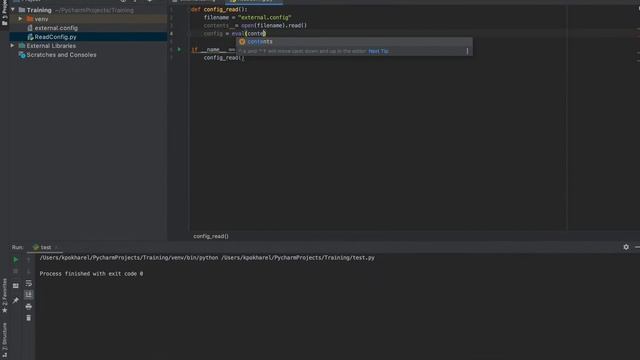Select the venv folder label
Image resolution: width=640 pixels, height=360 pixels.
[41, 19]
